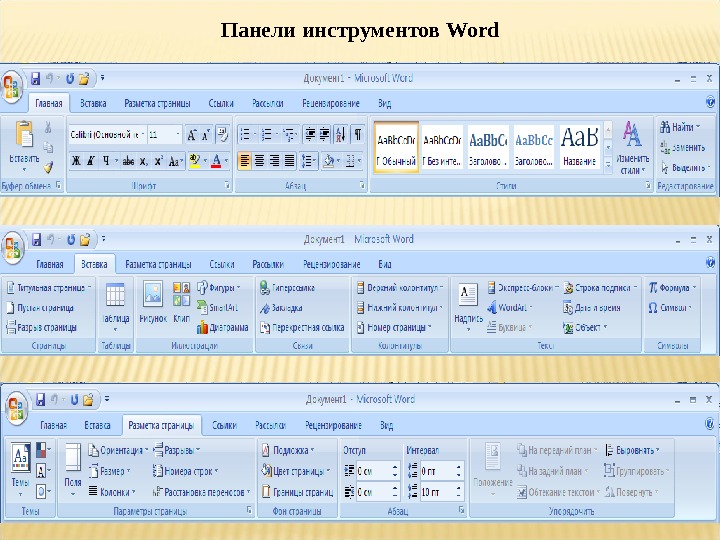Apply the numbered list icon
The image size is (720, 540).
click(266, 135)
